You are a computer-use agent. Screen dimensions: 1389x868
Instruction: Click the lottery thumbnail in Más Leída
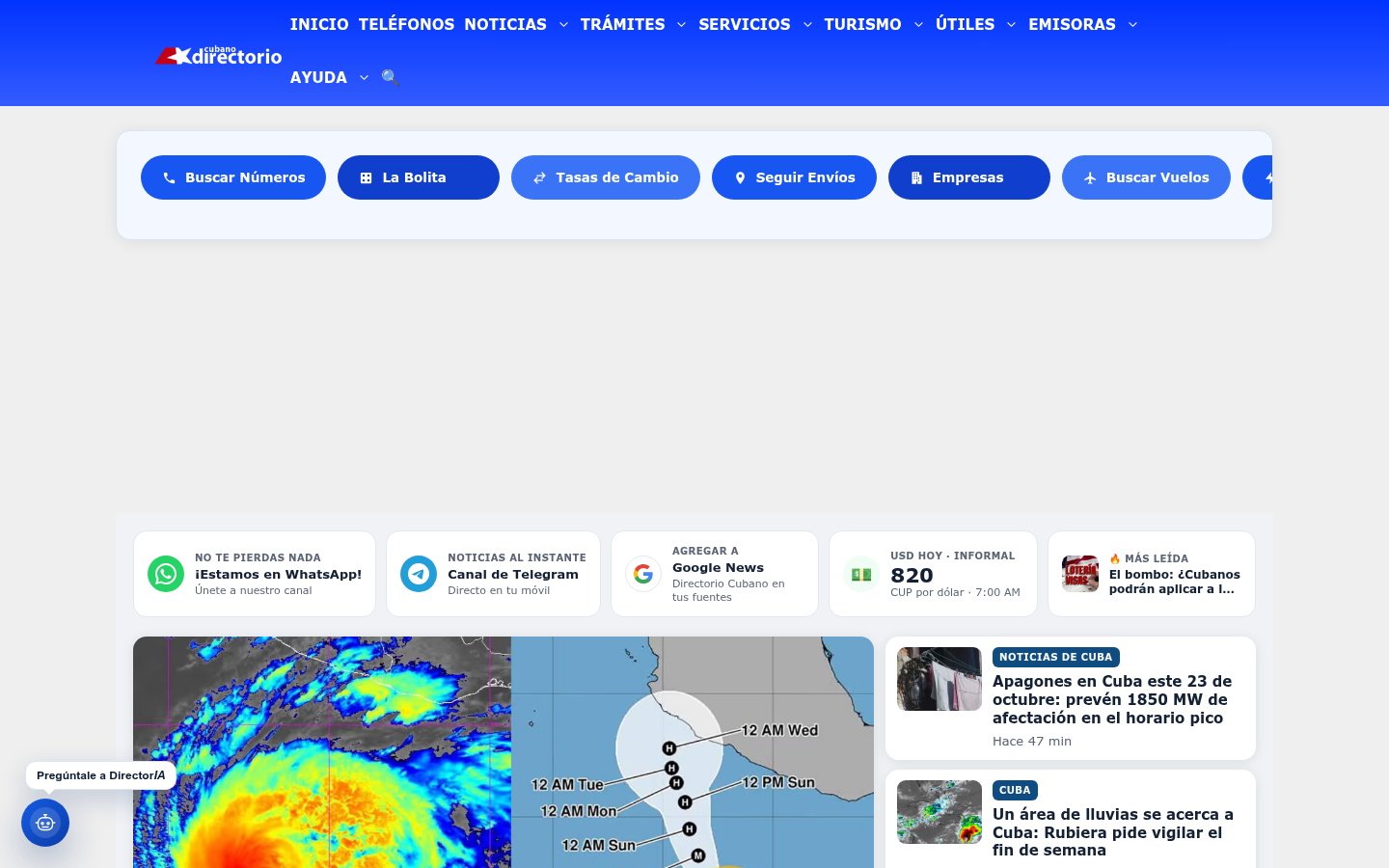tap(1080, 574)
